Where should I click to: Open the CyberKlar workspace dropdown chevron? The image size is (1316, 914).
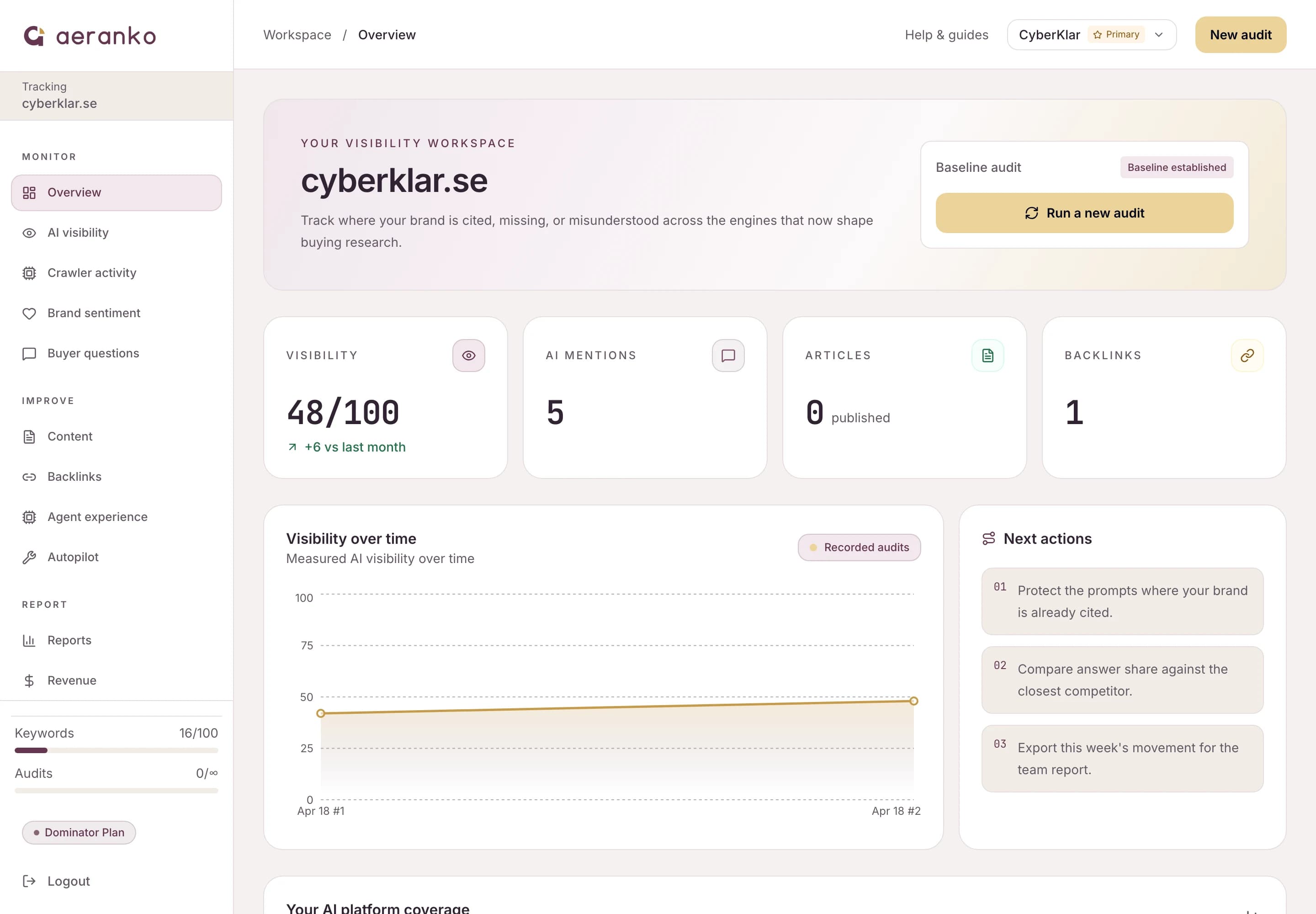[1158, 35]
